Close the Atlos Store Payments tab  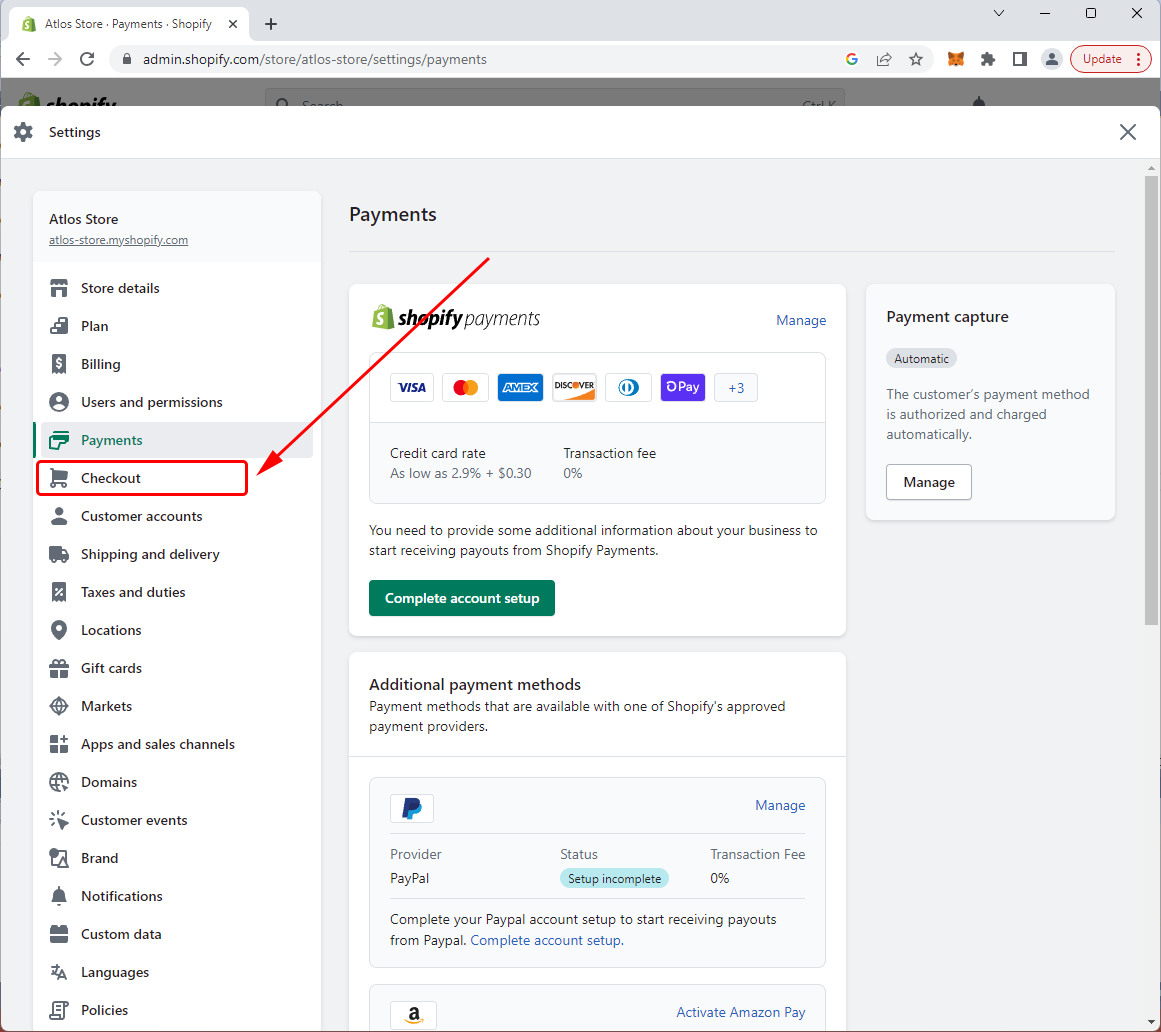(232, 24)
